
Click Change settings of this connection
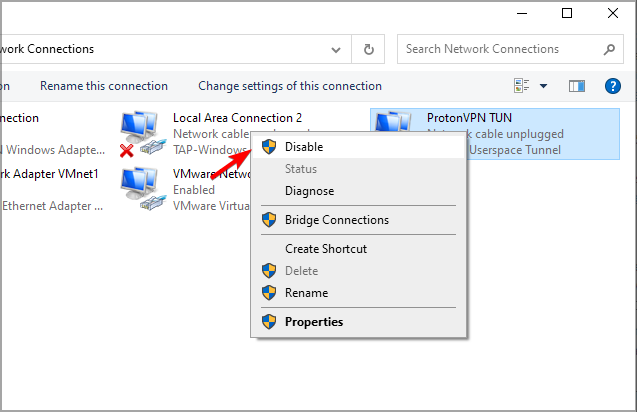tap(290, 86)
